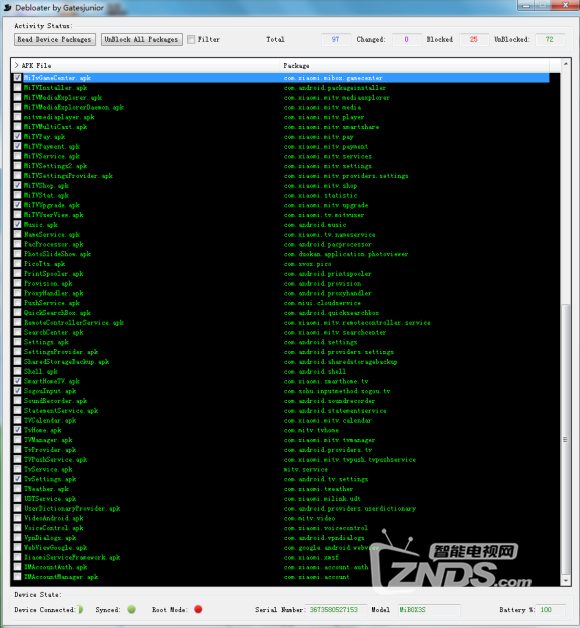The image size is (580, 628).
Task: Click the scroll-up arrow of package list
Action: (566, 64)
